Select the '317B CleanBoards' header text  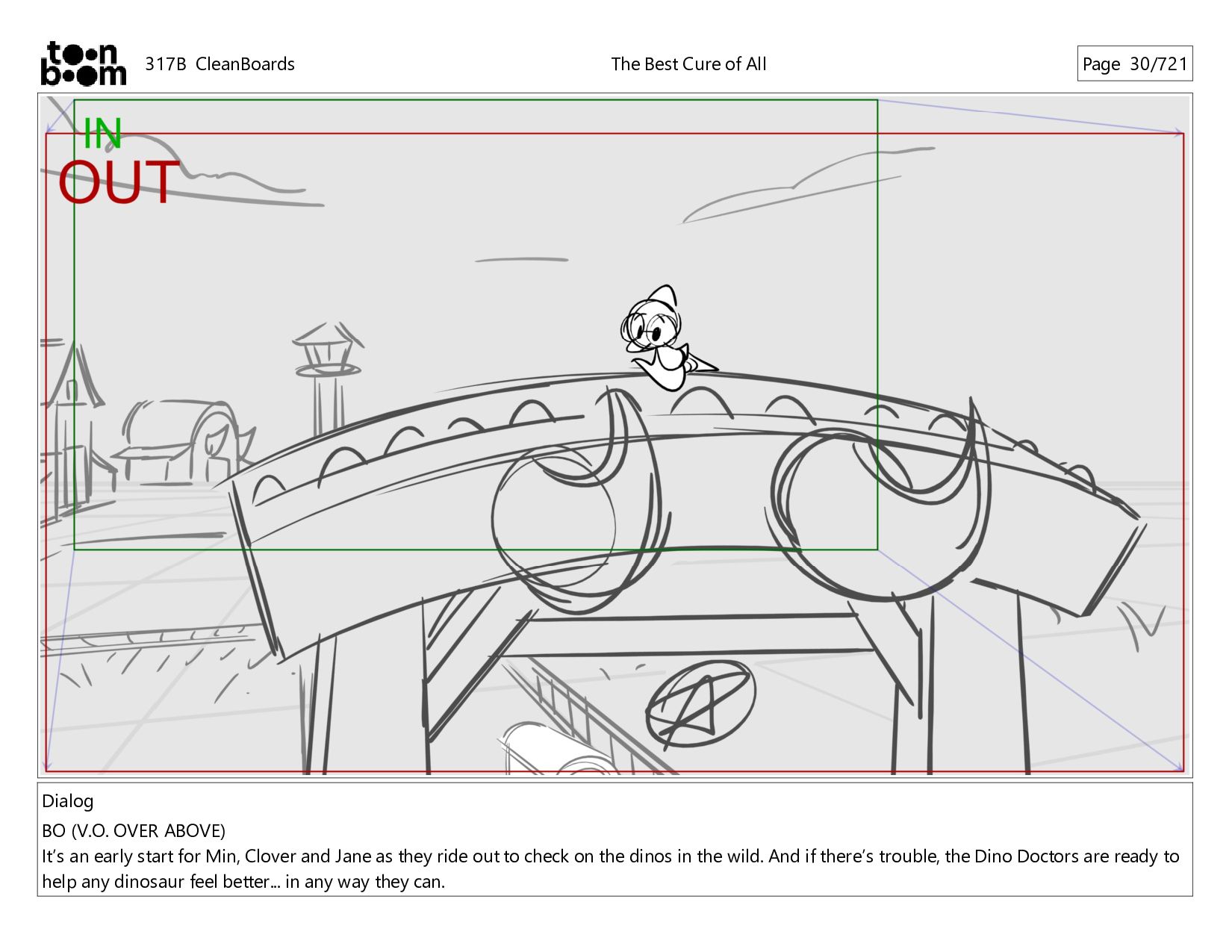coord(220,64)
